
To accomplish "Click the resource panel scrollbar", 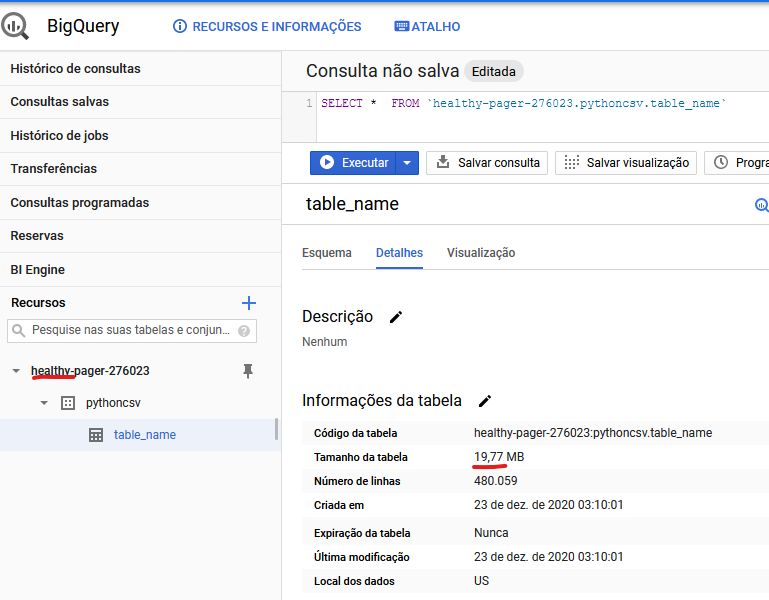I will coord(276,429).
